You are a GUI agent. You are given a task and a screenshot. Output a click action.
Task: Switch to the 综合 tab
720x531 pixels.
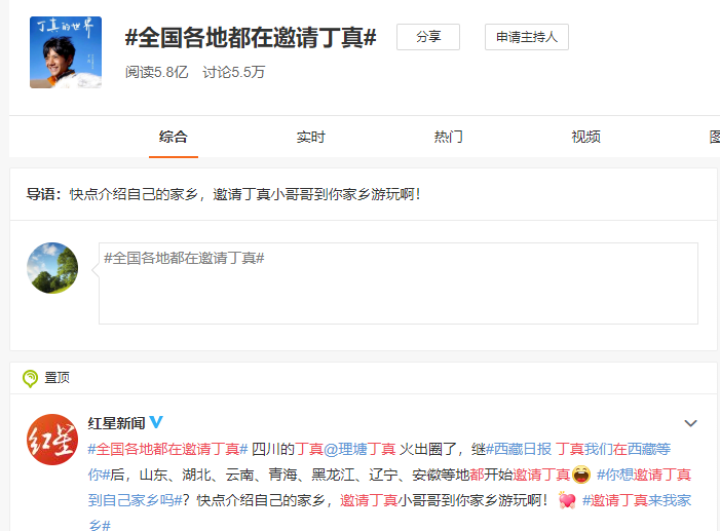(173, 137)
